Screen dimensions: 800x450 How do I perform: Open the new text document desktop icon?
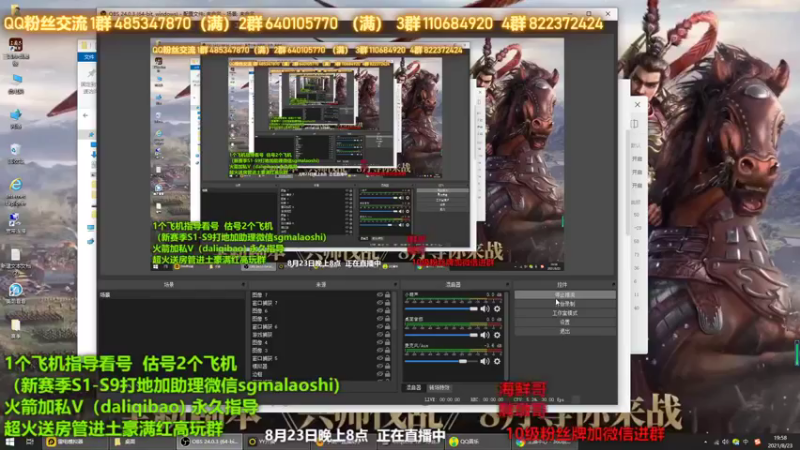tap(15, 260)
